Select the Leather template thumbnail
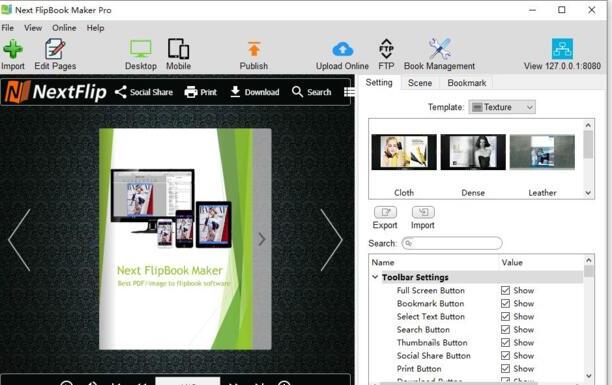Image resolution: width=612 pixels, height=385 pixels. (x=542, y=152)
